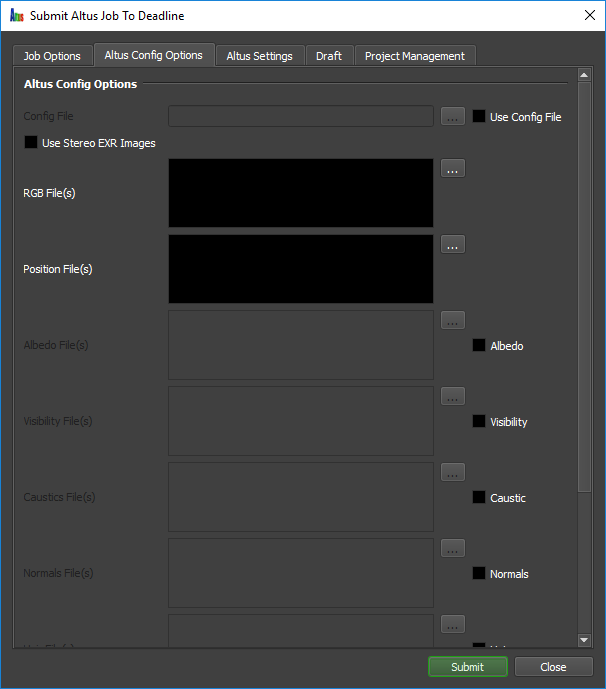Click browse button for Visibility File(s)

453,396
